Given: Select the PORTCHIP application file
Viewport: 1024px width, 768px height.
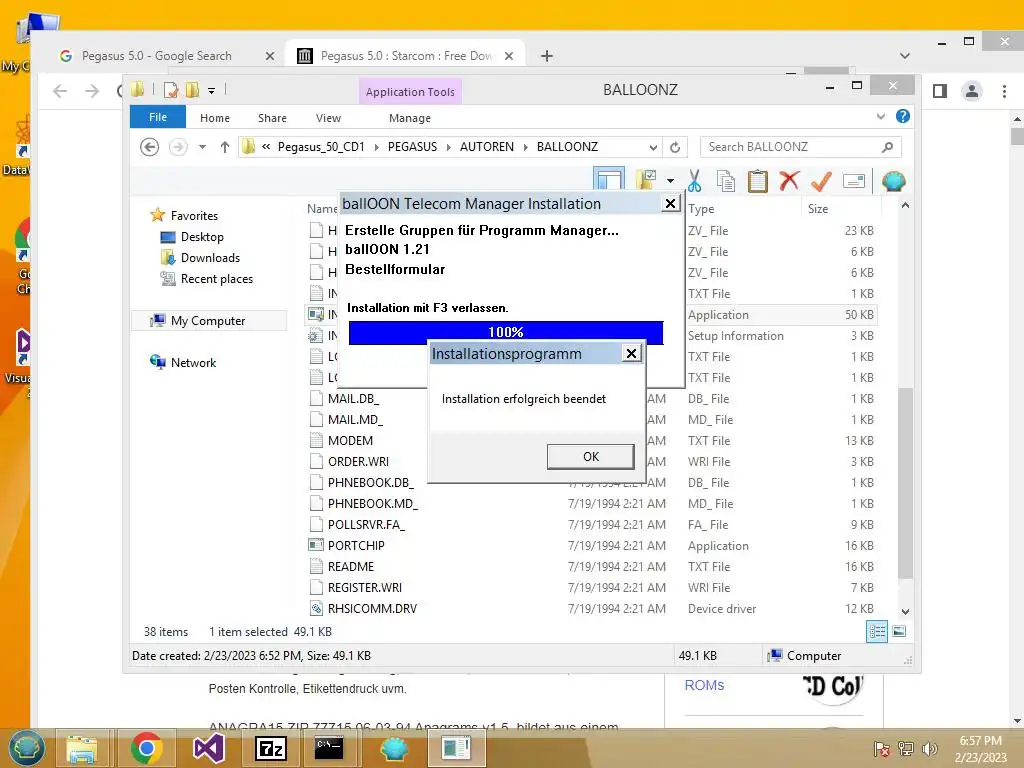Looking at the screenshot, I should 356,545.
